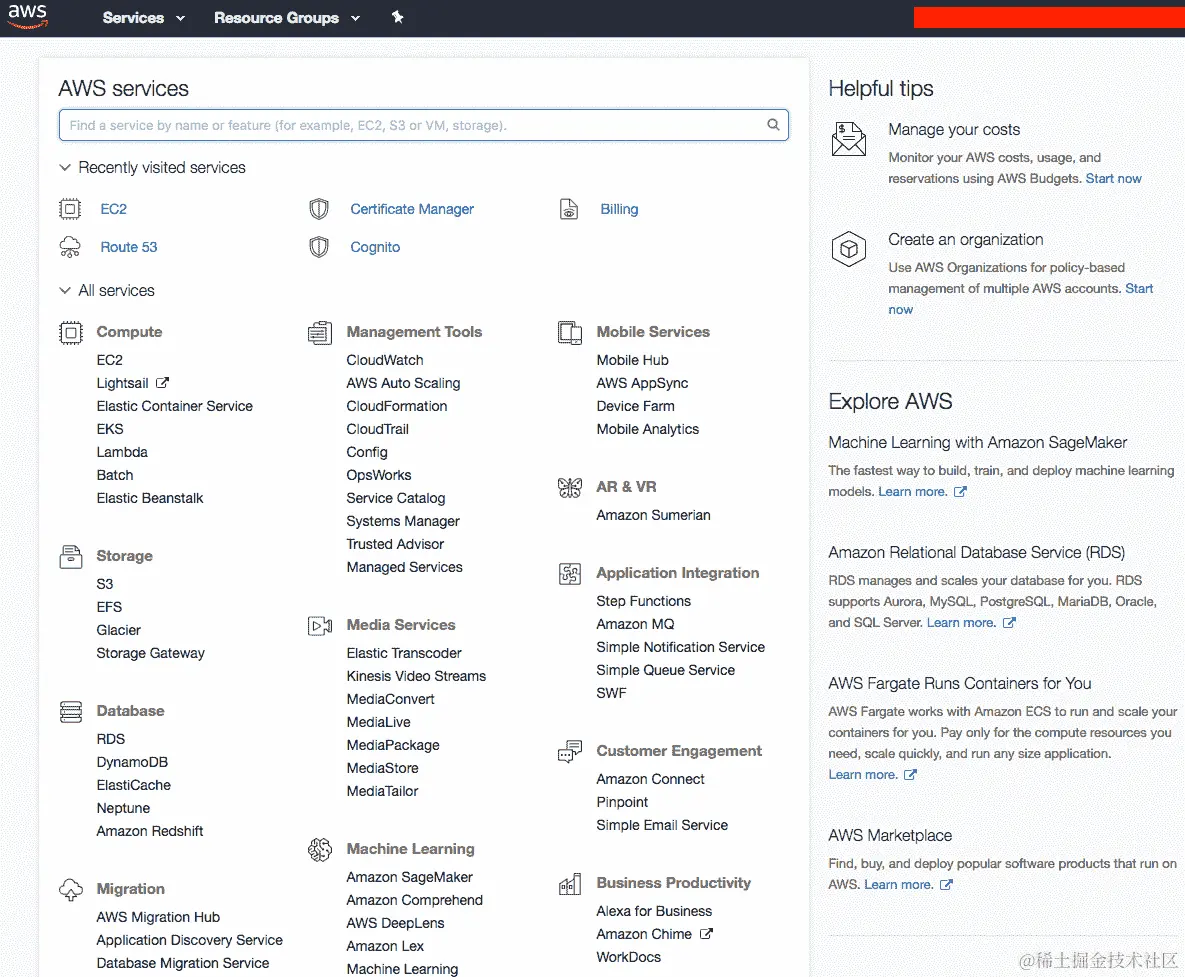1185x977 pixels.
Task: Open Certificate Manager service link
Action: [x=412, y=209]
